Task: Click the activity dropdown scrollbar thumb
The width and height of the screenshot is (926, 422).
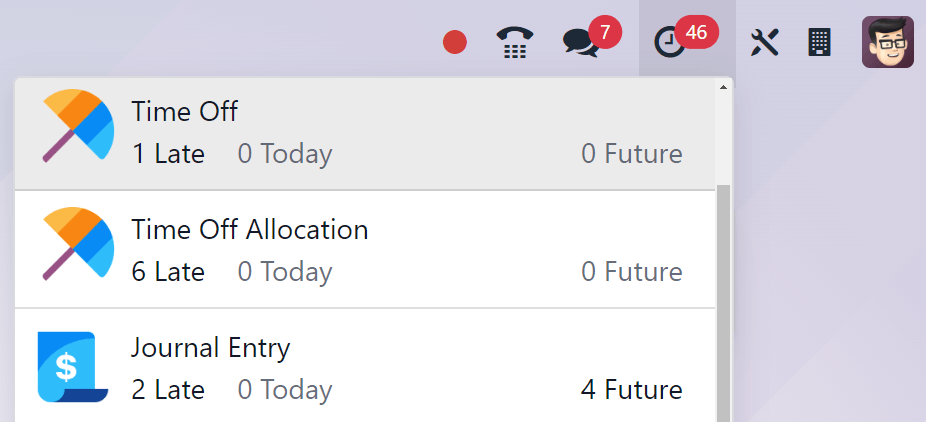Action: [723, 300]
